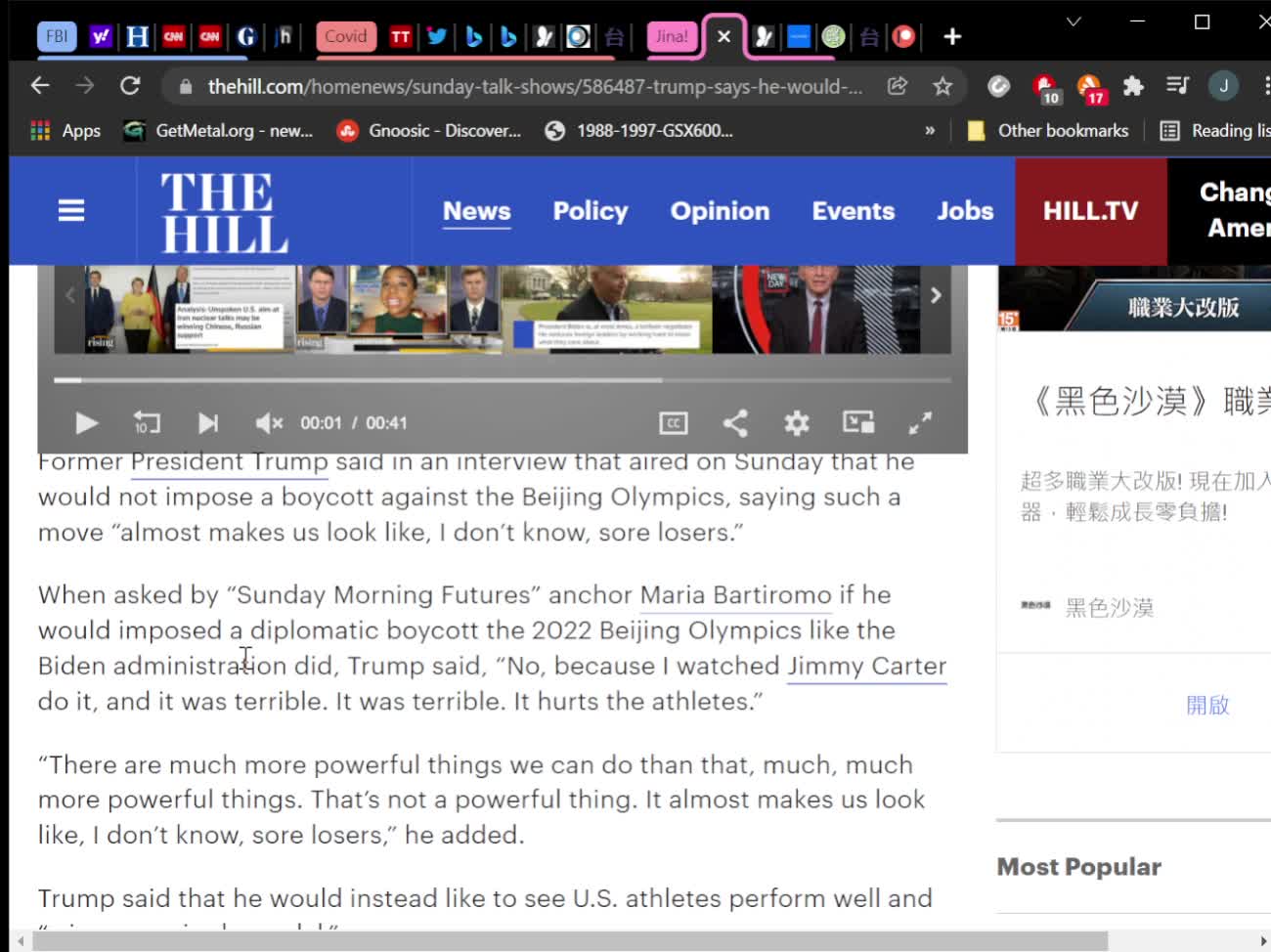Open the Events section

854,211
